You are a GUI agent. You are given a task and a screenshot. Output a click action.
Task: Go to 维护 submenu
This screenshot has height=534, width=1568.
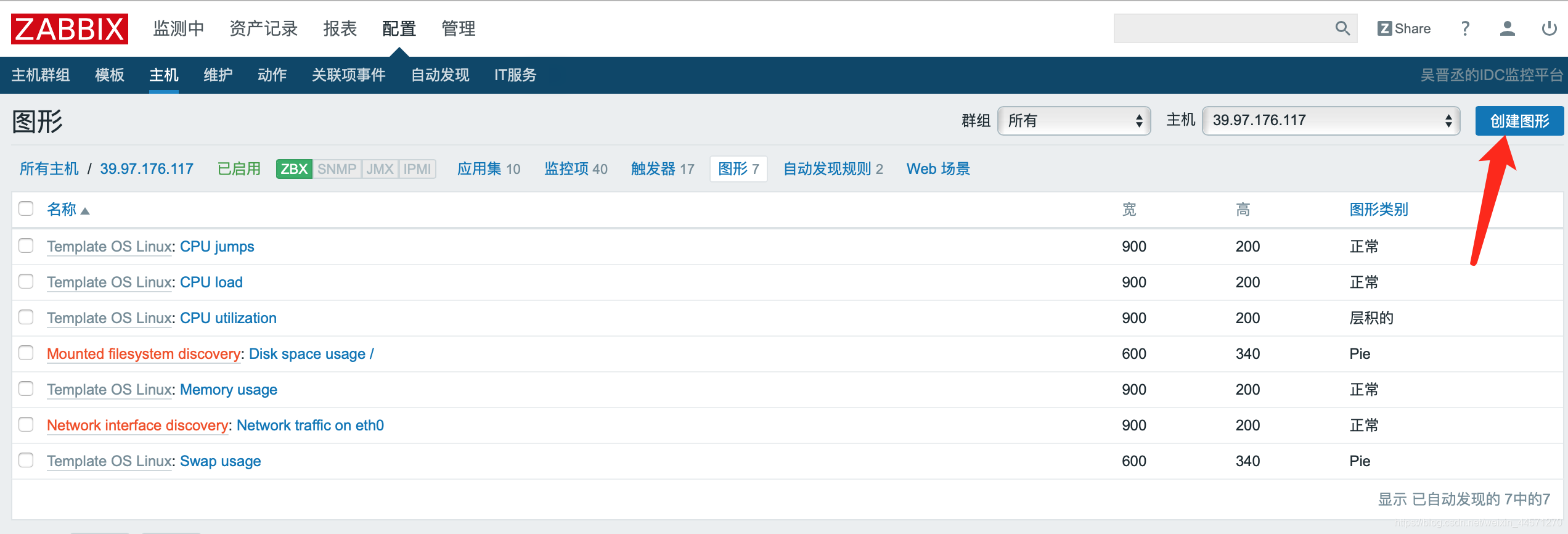[x=218, y=75]
